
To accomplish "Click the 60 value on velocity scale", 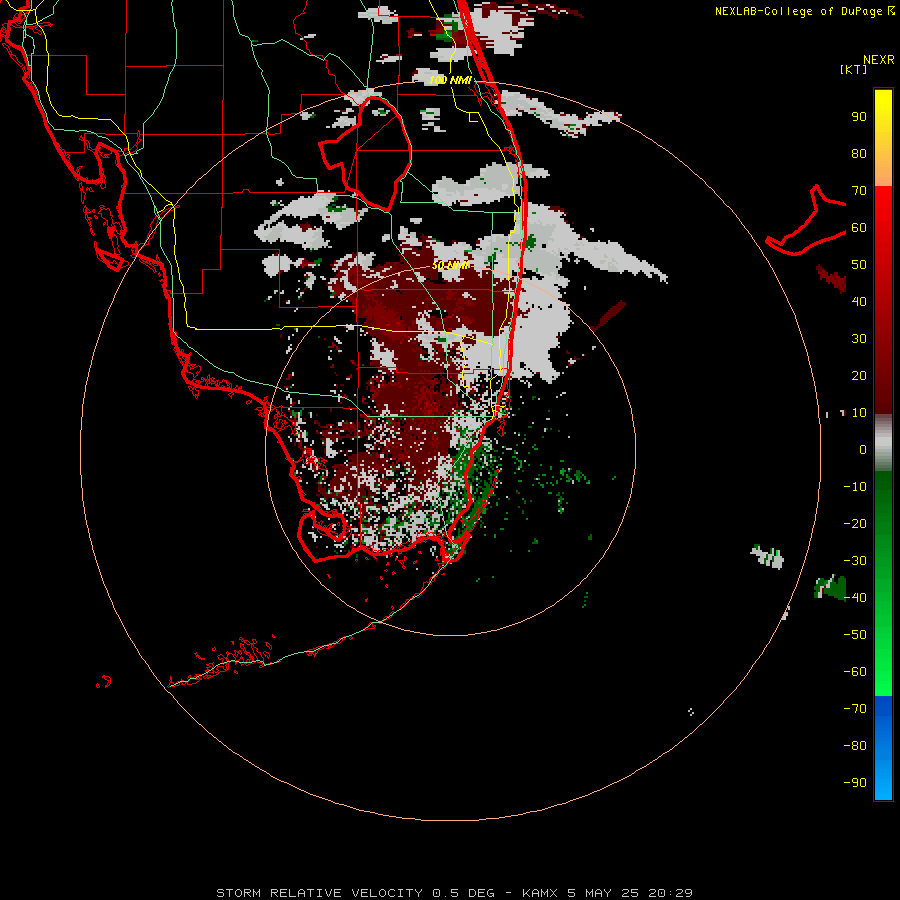I will [x=859, y=227].
